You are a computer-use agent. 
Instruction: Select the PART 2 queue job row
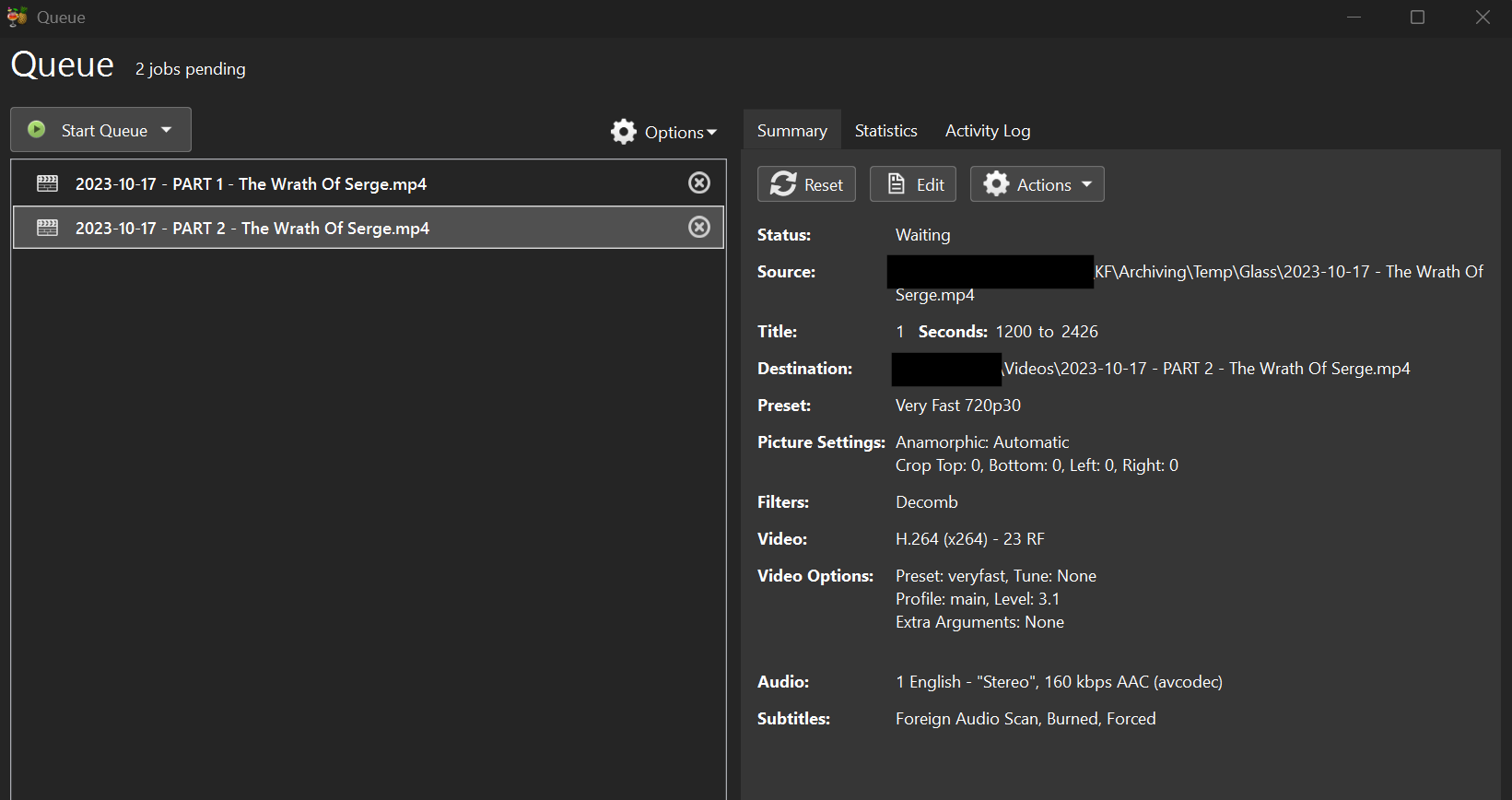[x=368, y=227]
